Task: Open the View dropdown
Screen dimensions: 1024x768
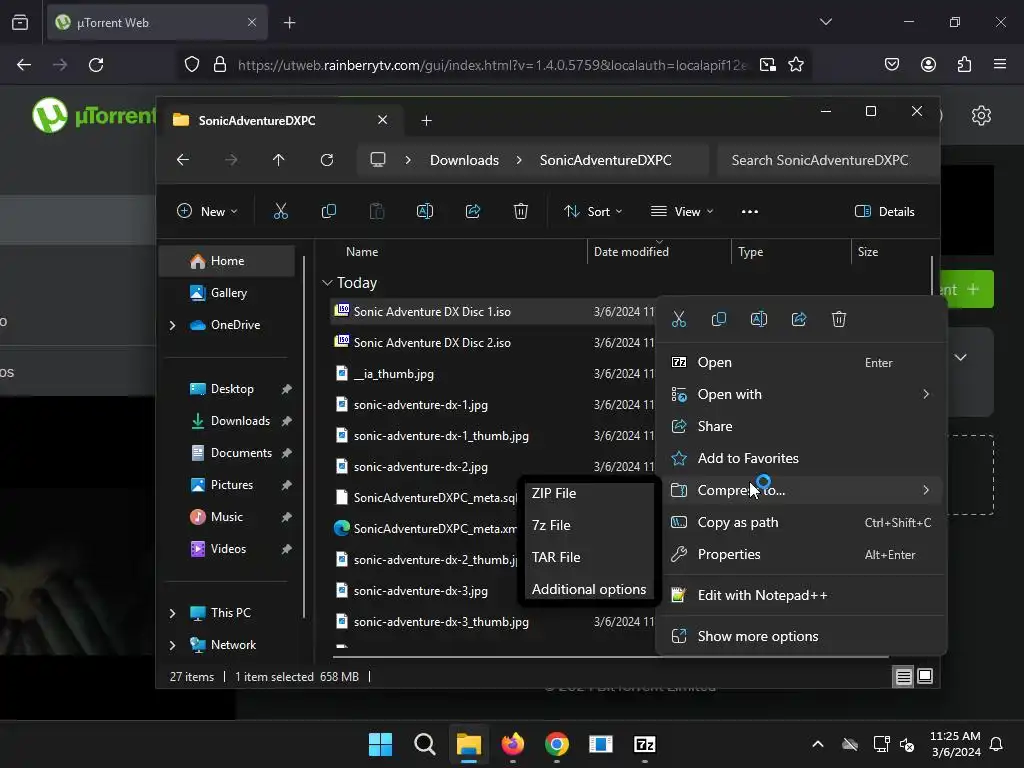Action: pos(682,212)
